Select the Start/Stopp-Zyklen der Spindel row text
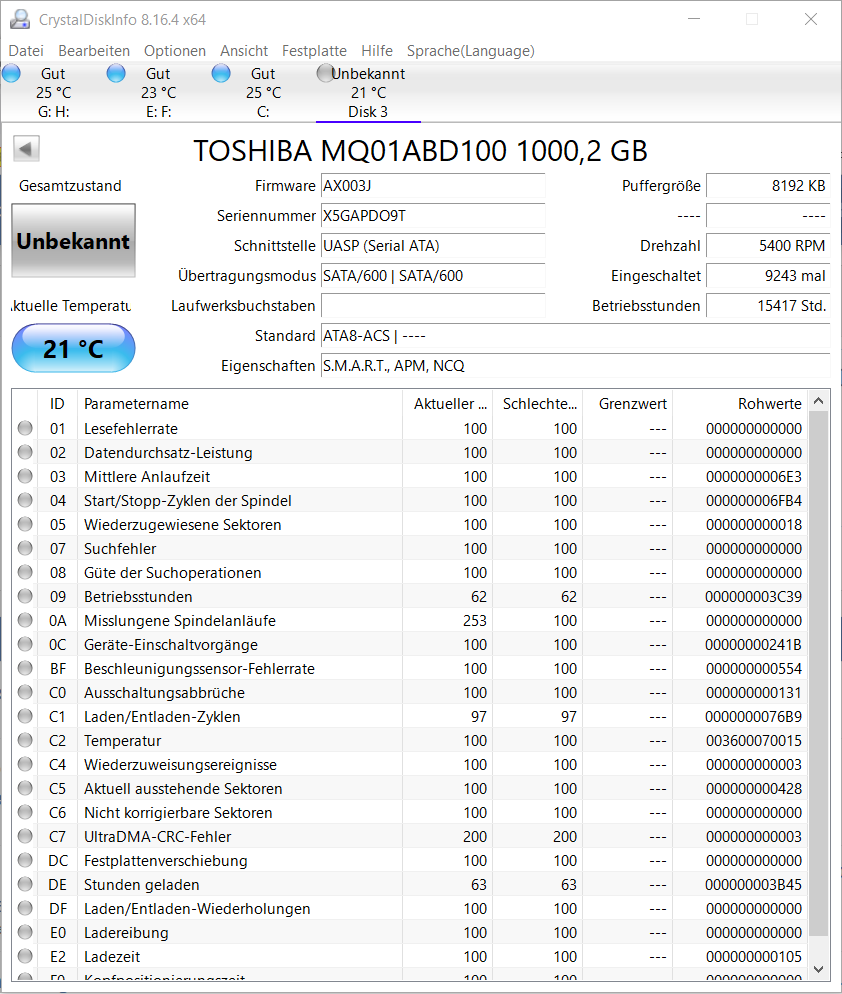Image resolution: width=842 pixels, height=994 pixels. click(x=188, y=501)
